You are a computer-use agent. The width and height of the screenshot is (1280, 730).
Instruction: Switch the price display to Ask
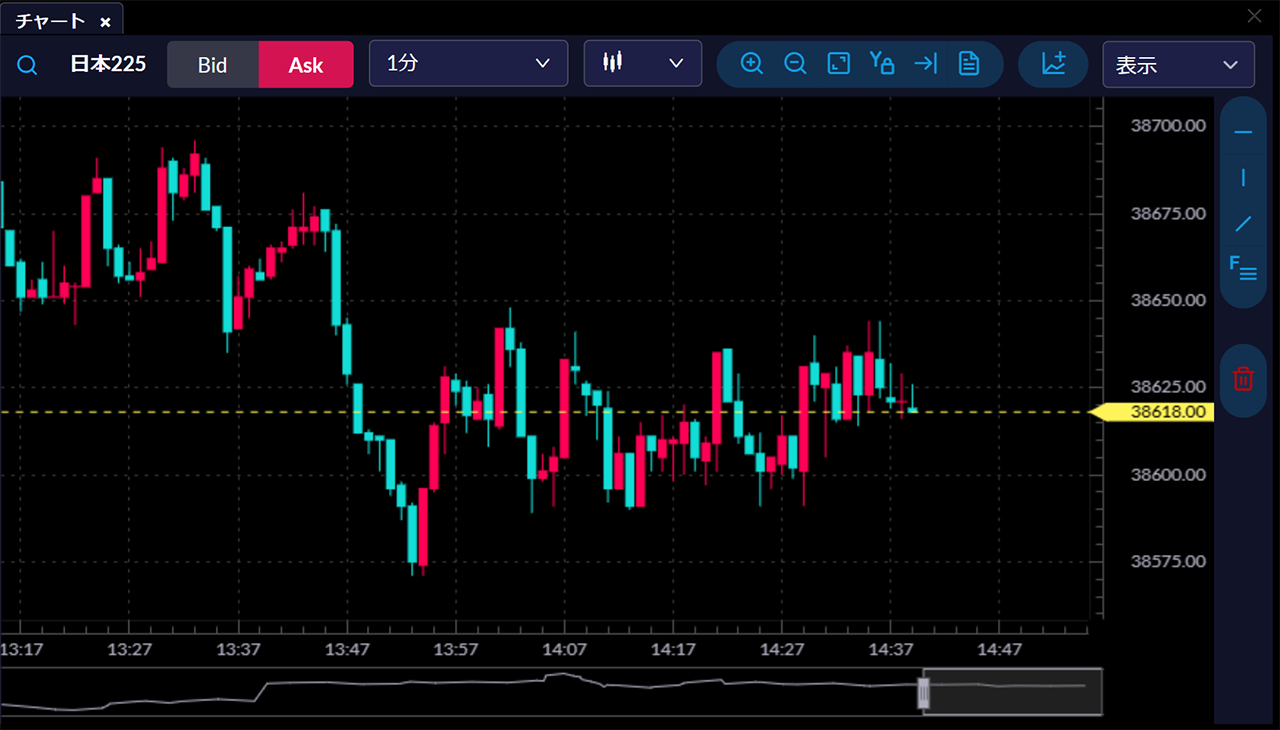click(306, 65)
